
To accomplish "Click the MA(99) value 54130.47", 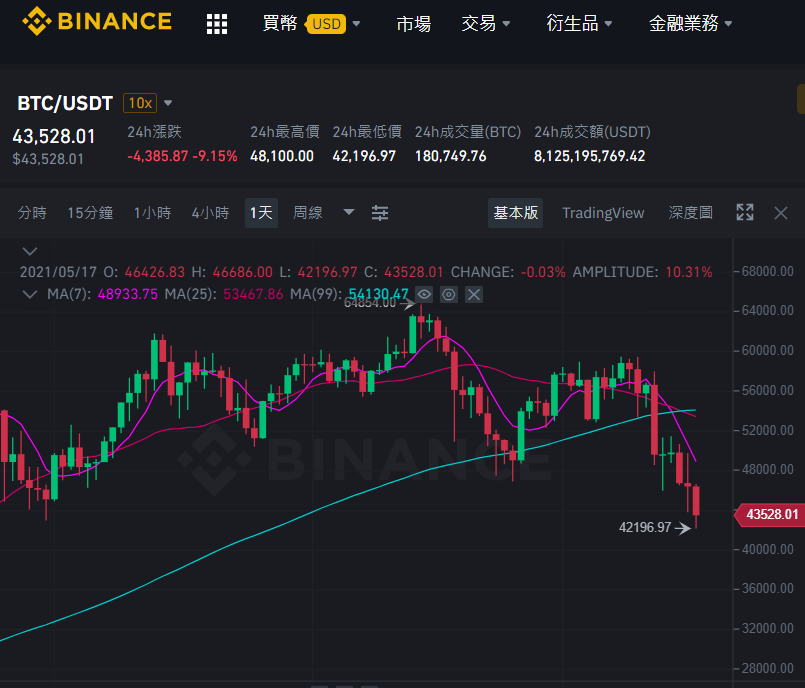I will click(378, 294).
